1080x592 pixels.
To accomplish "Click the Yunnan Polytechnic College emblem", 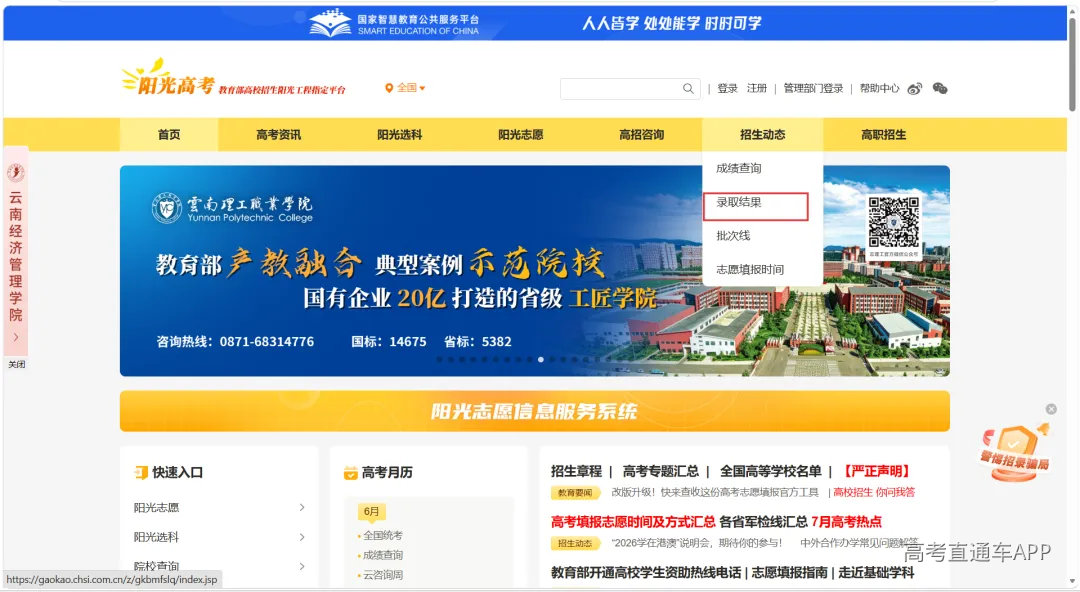I will click(167, 207).
